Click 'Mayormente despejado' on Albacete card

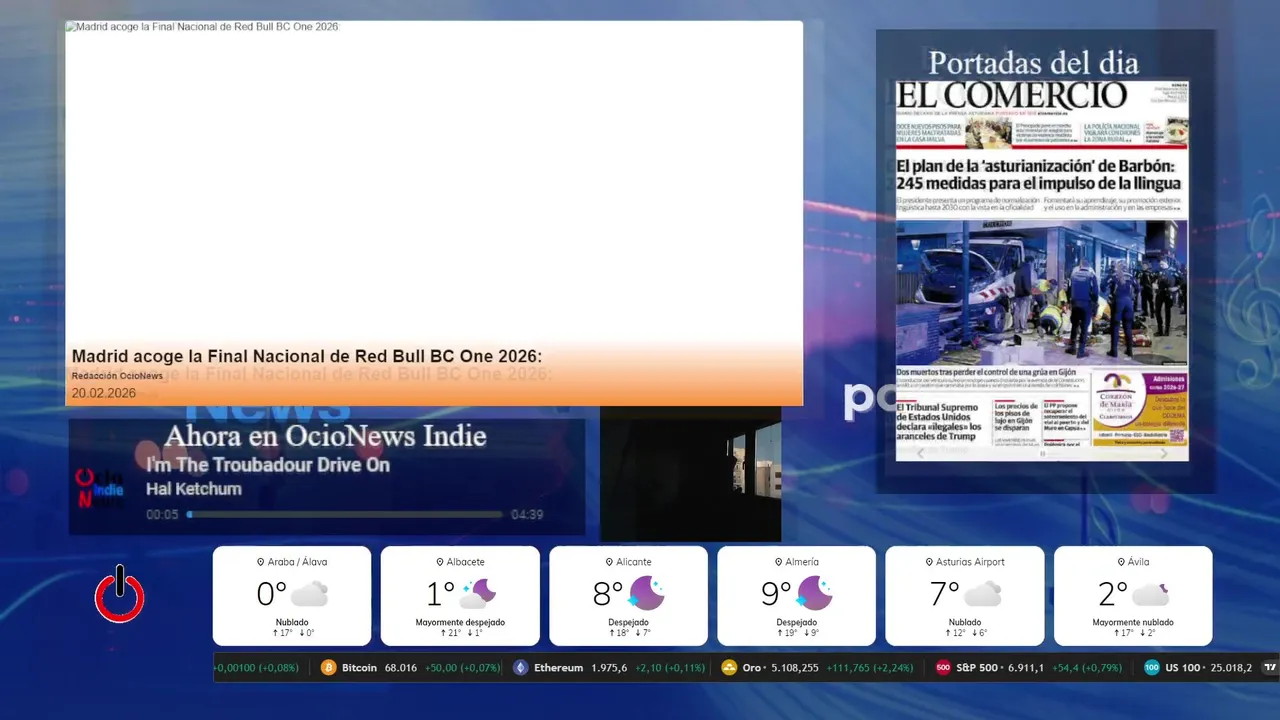tap(460, 622)
